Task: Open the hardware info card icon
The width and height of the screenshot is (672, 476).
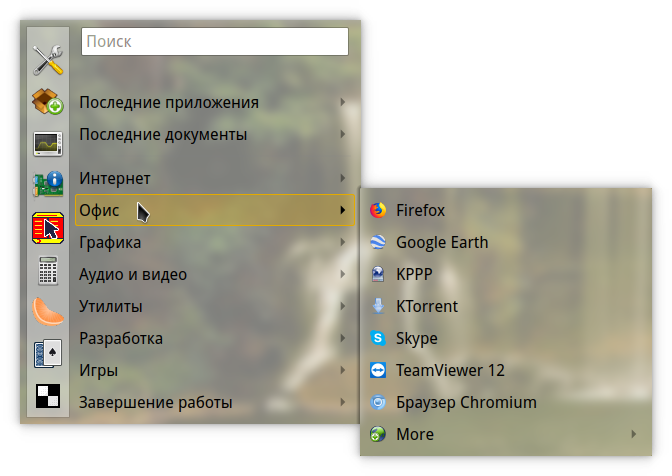Action: (48, 184)
